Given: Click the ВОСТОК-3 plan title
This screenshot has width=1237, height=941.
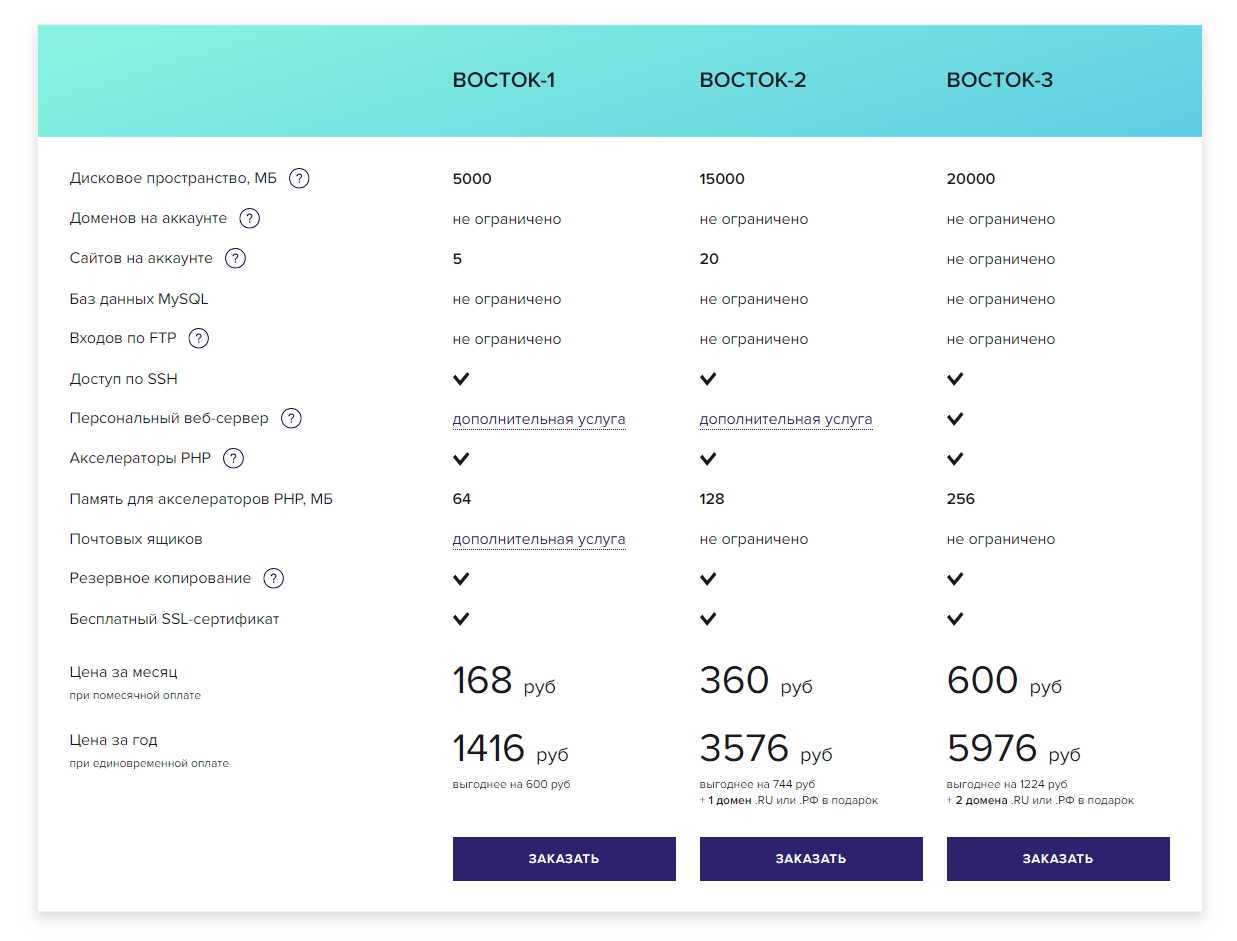Looking at the screenshot, I should coord(1000,81).
